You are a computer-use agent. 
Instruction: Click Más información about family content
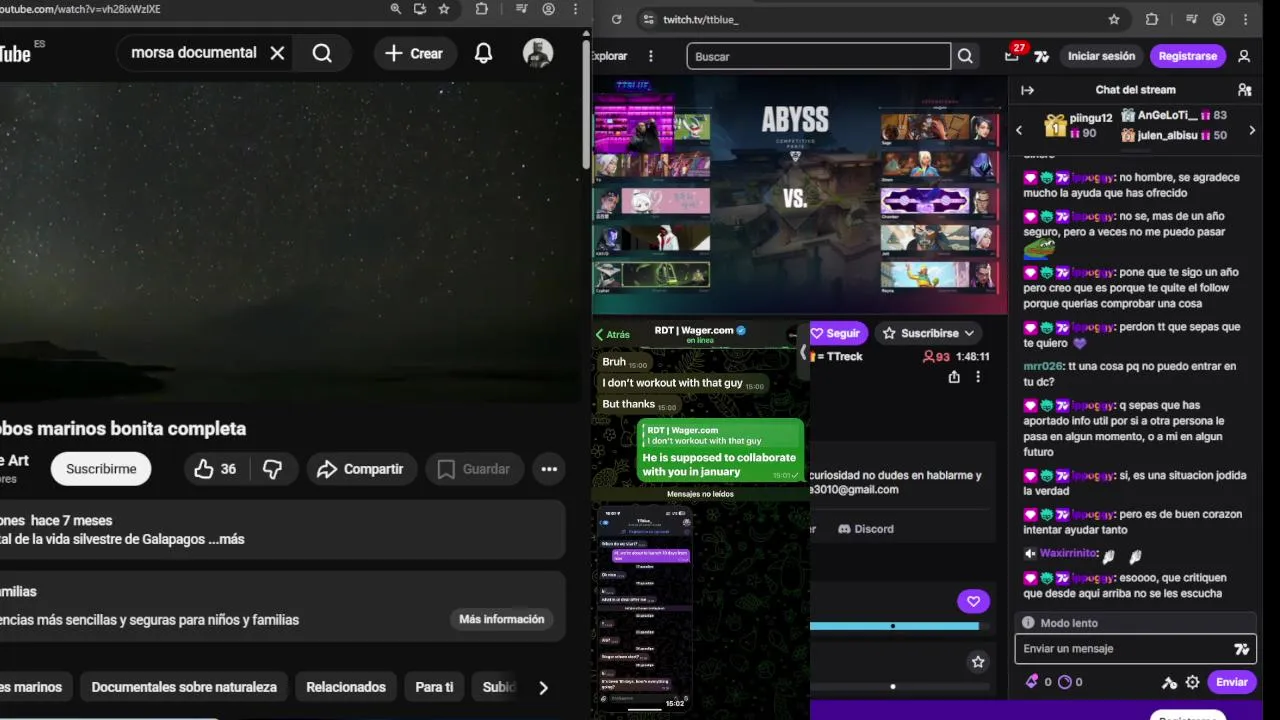[502, 619]
